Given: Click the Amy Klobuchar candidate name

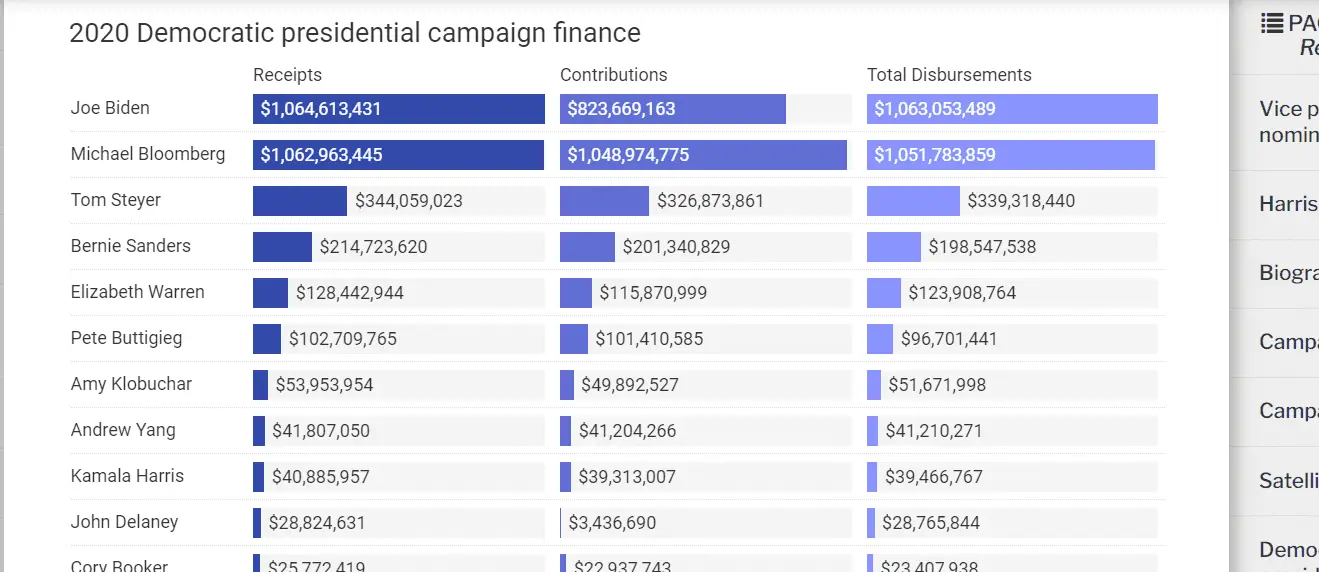Looking at the screenshot, I should (x=131, y=384).
